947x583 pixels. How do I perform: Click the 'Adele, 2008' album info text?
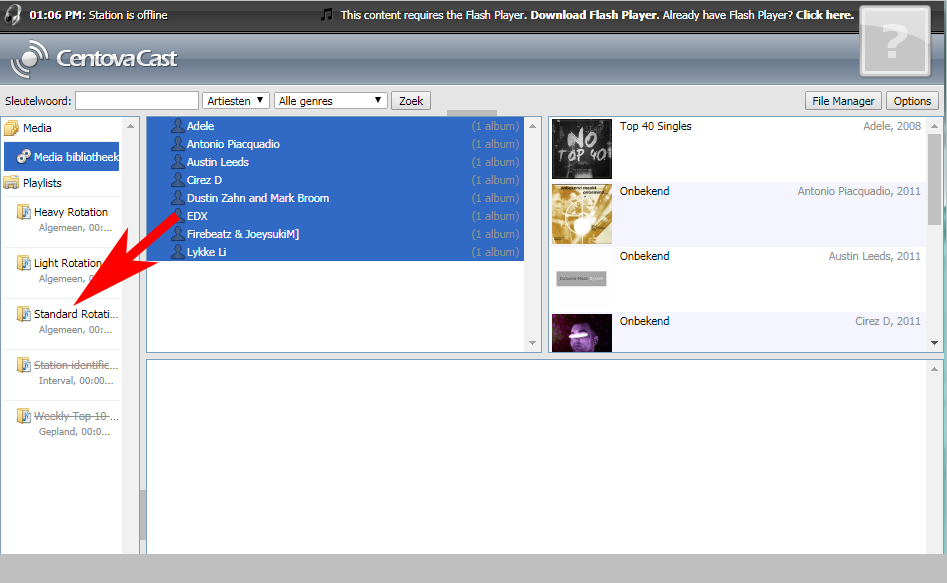pyautogui.click(x=891, y=126)
